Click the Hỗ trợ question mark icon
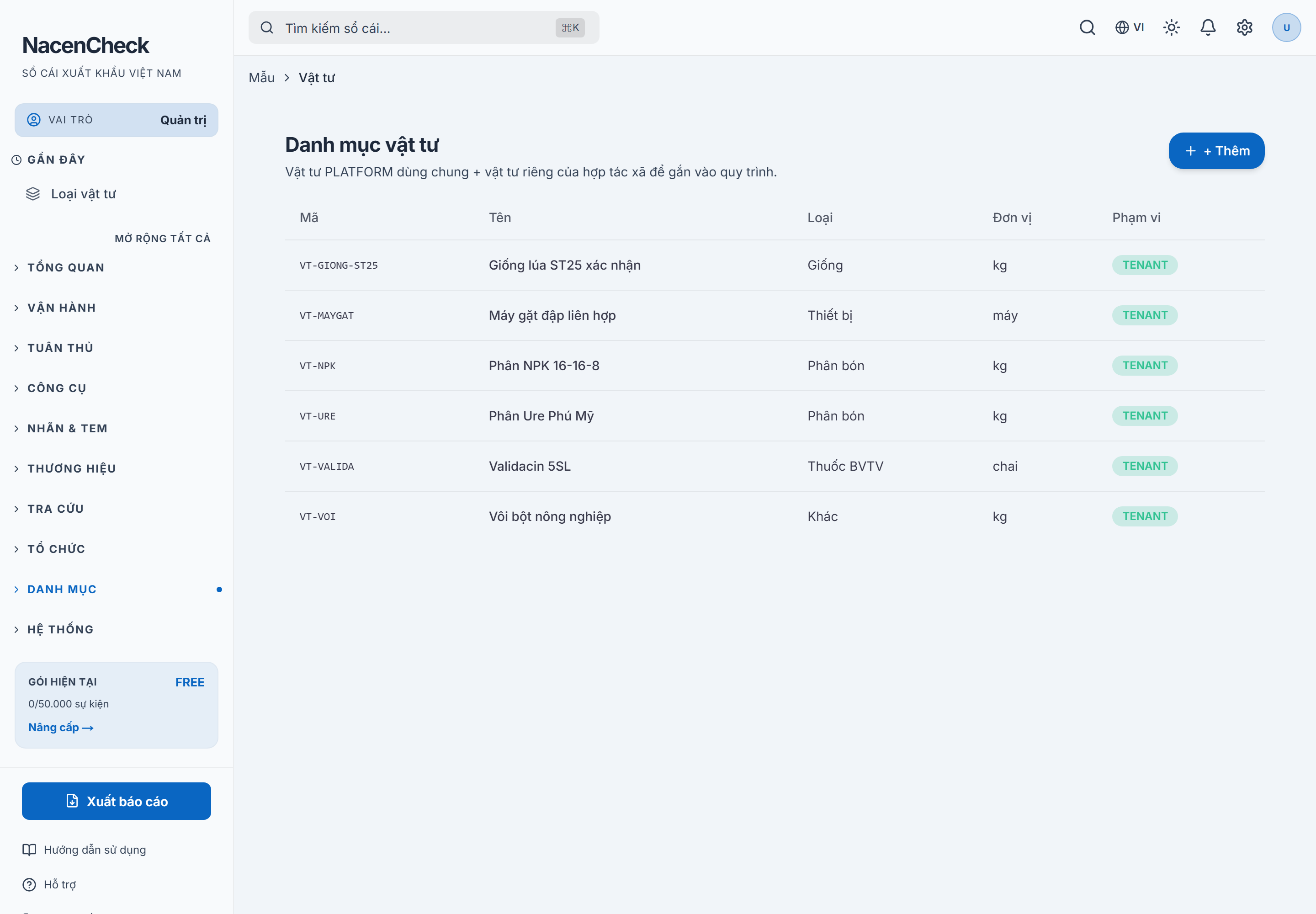 tap(29, 884)
